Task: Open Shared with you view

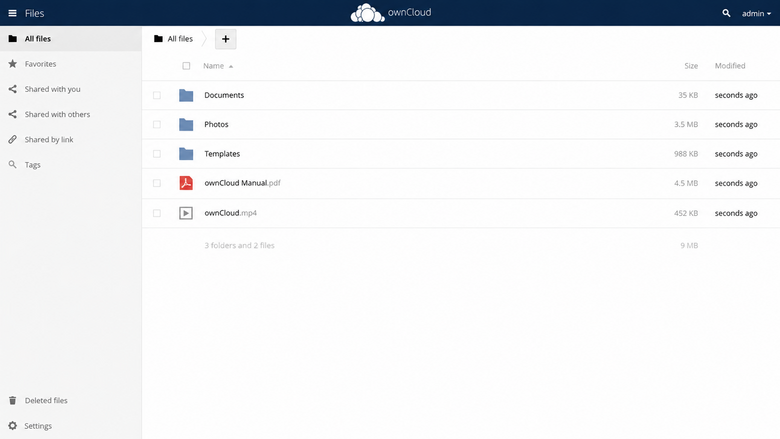Action: (71, 89)
